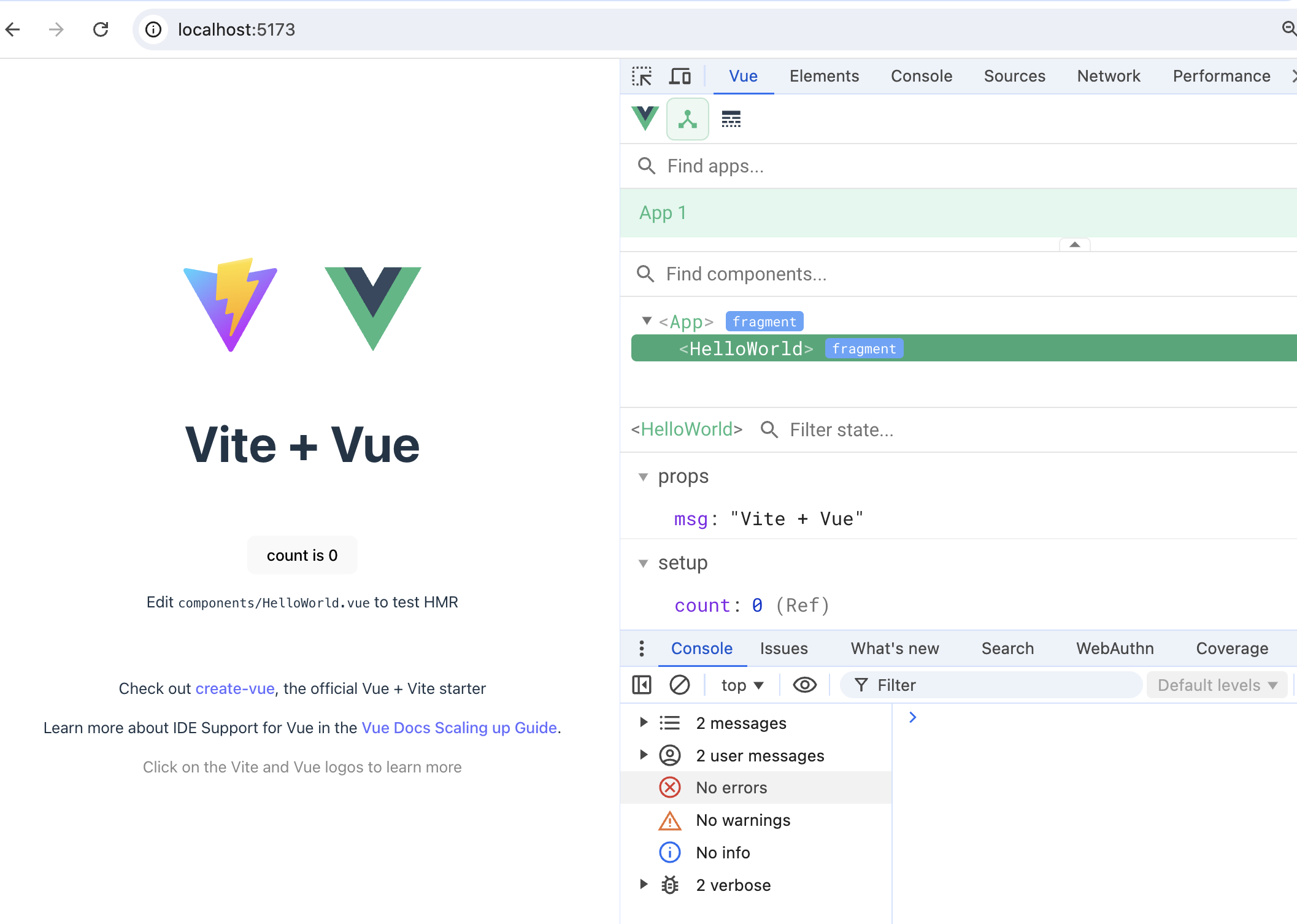Open the console sidebar panel icon
The height and width of the screenshot is (924, 1297).
point(641,685)
